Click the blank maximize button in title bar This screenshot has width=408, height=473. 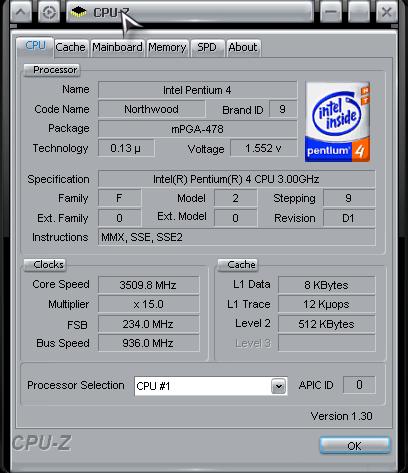pyautogui.click(x=359, y=12)
